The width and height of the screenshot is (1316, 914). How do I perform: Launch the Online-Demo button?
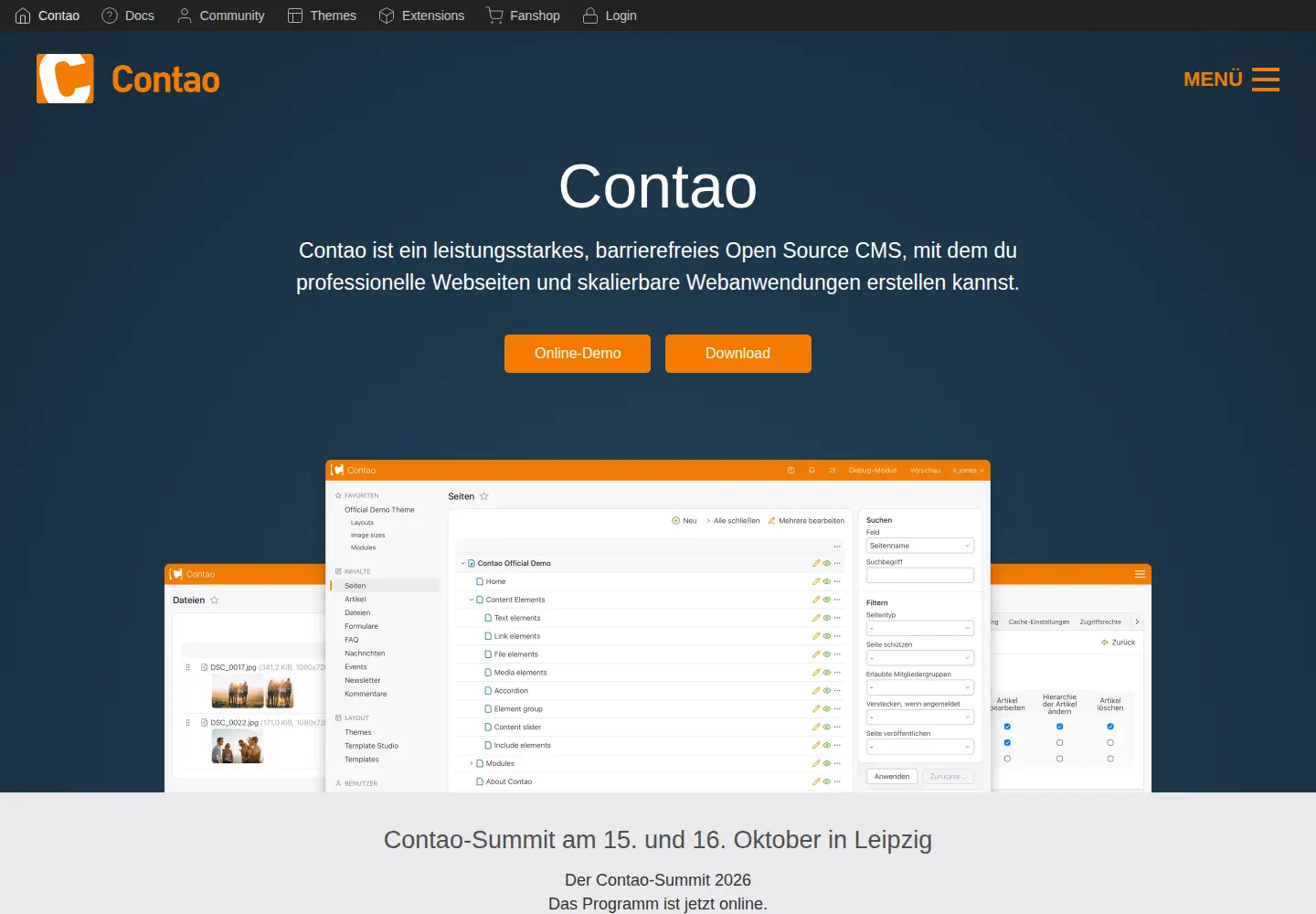(x=578, y=354)
